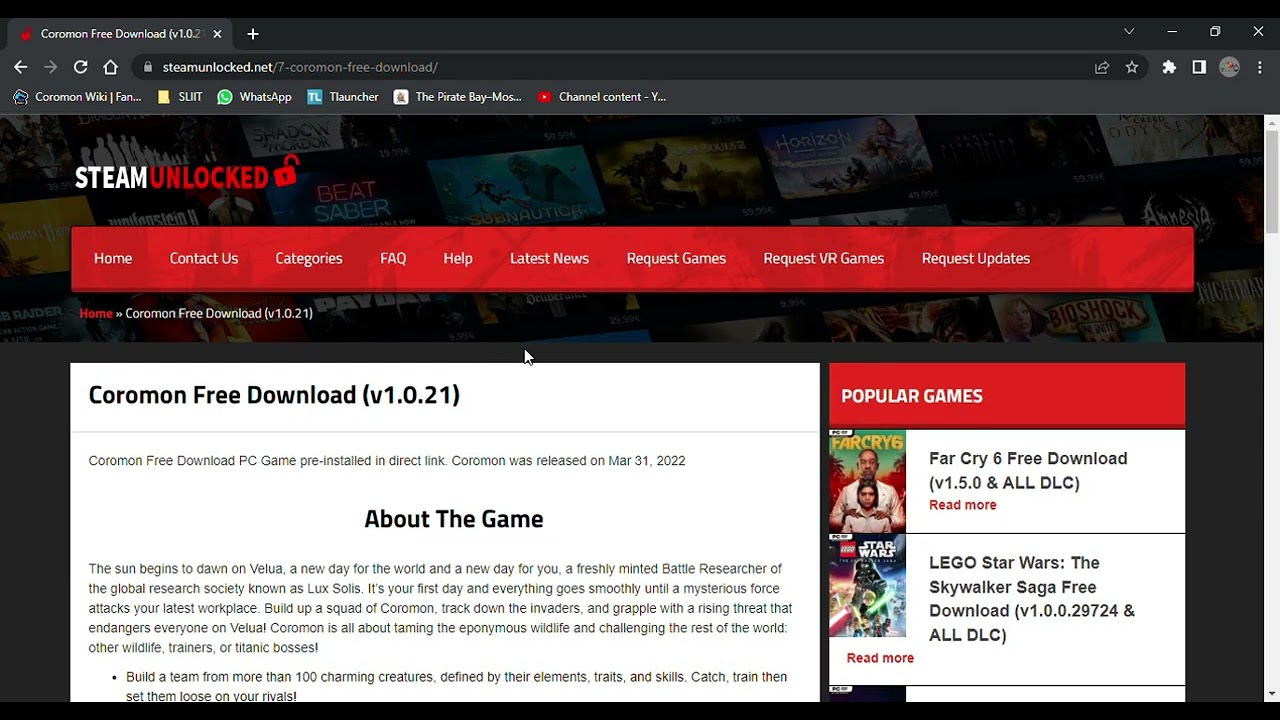Open the WhatsApp bookmark
1280x720 pixels.
255,97
